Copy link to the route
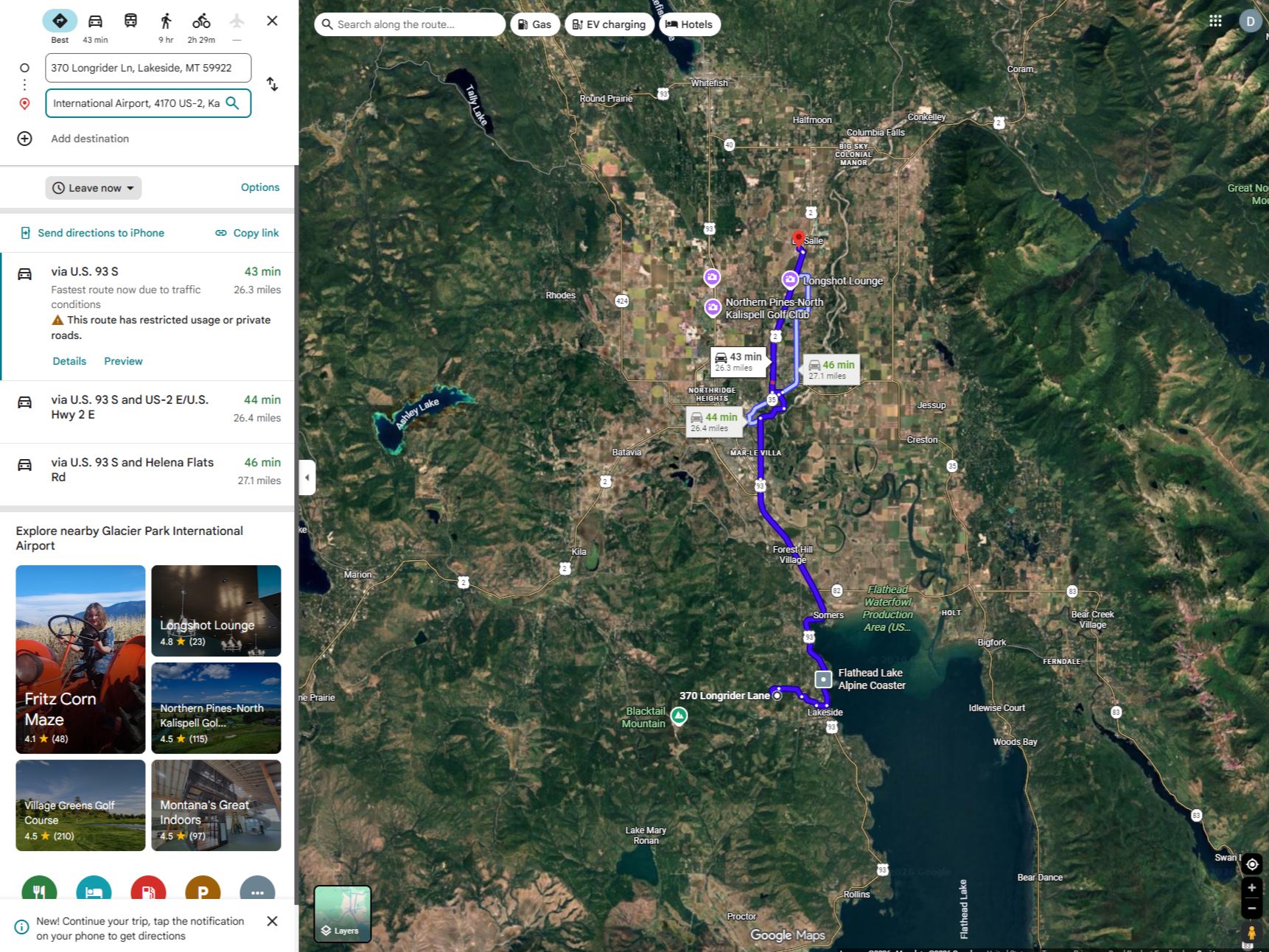 248,233
